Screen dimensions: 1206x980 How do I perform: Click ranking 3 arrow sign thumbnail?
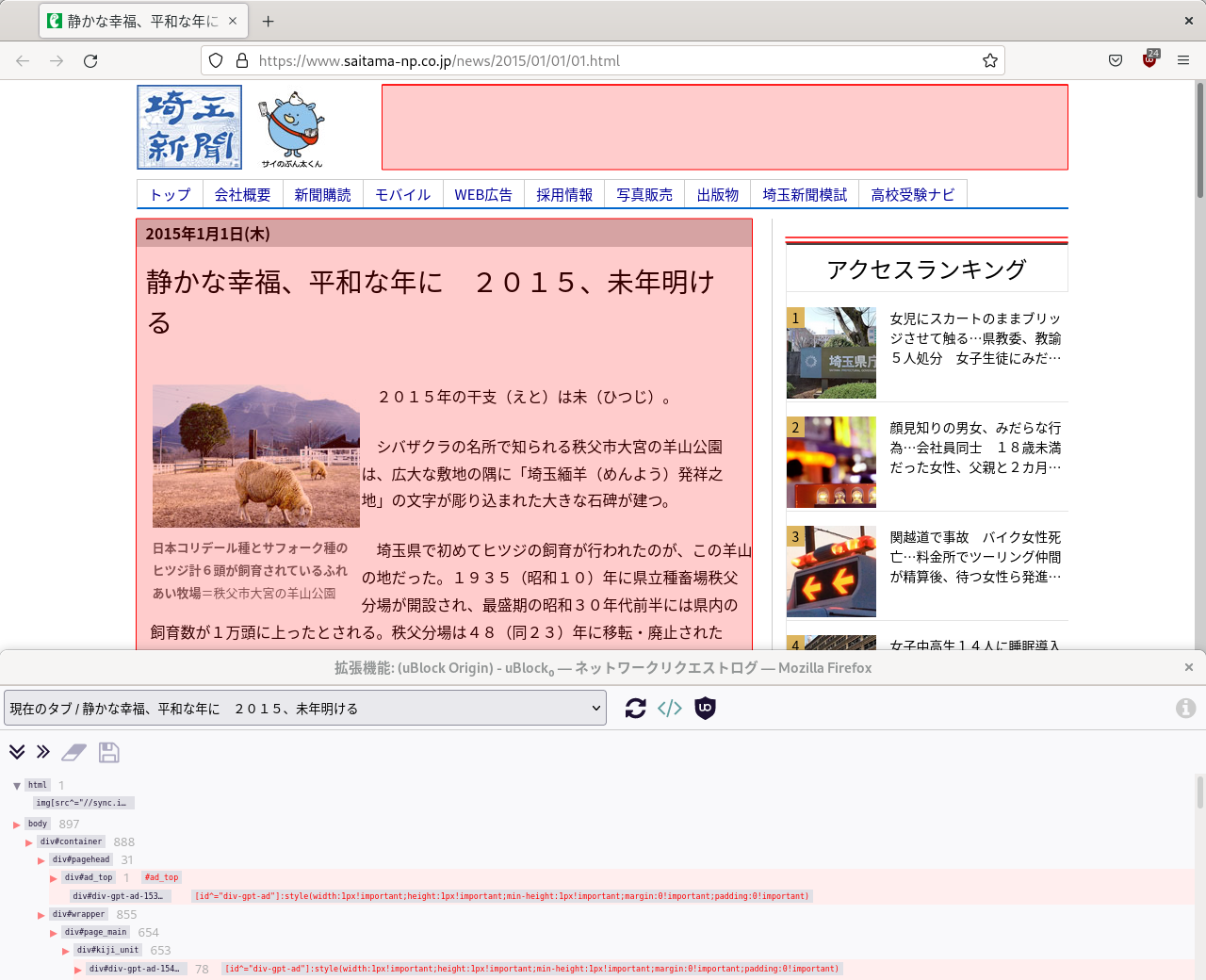point(831,571)
